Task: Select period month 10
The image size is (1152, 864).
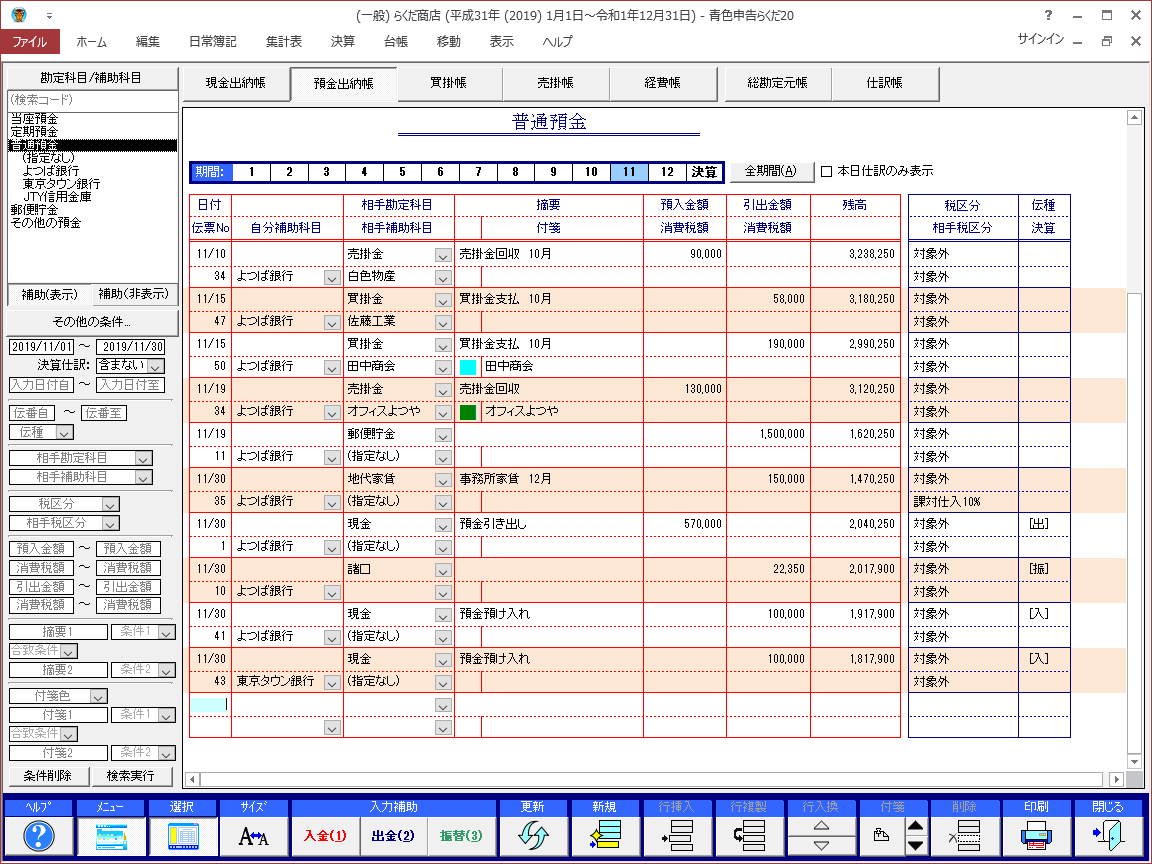Action: [x=591, y=172]
